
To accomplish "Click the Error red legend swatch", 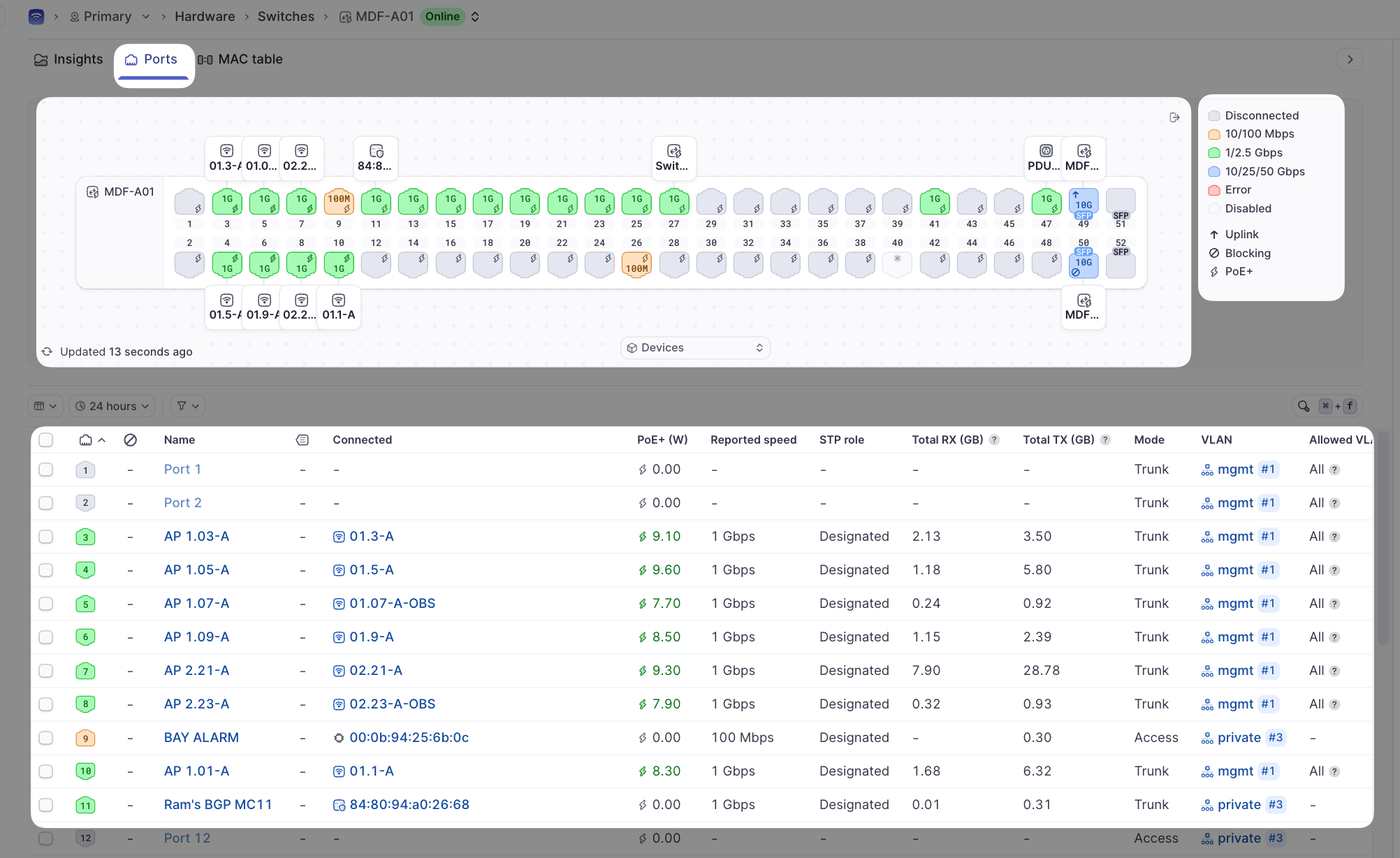I will pos(1214,190).
